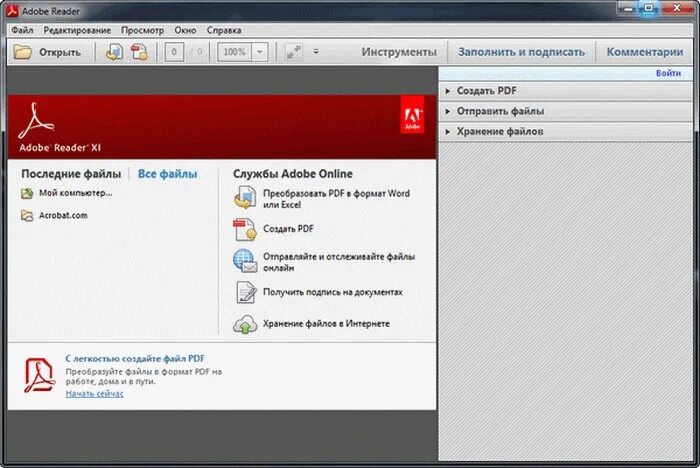Click the Open folder icon in toolbar
Screen dimensions: 700x468
[22, 52]
